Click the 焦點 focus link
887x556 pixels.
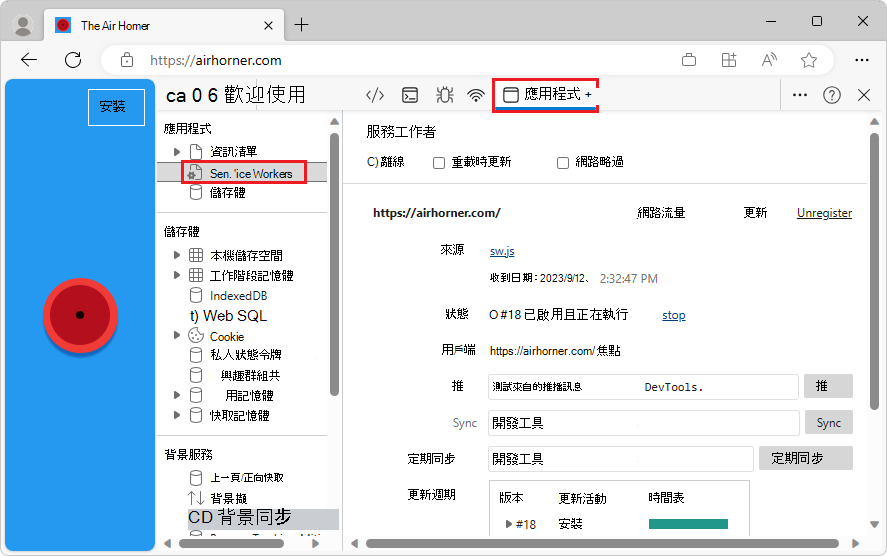[609, 351]
